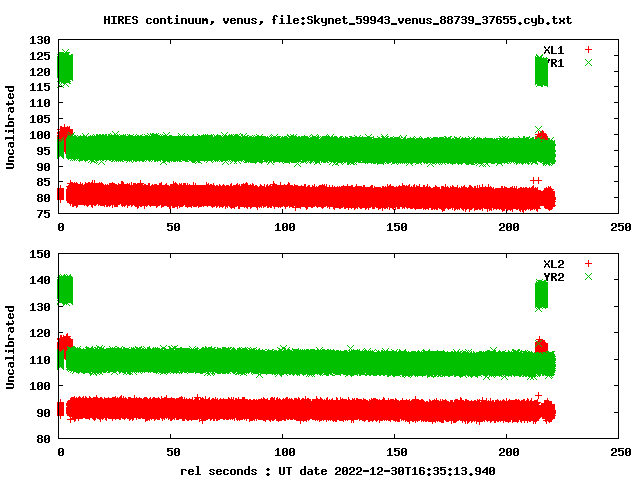
Task: Click the green YR2 burst near 135 at 215 seconds
Action: pyautogui.click(x=541, y=294)
